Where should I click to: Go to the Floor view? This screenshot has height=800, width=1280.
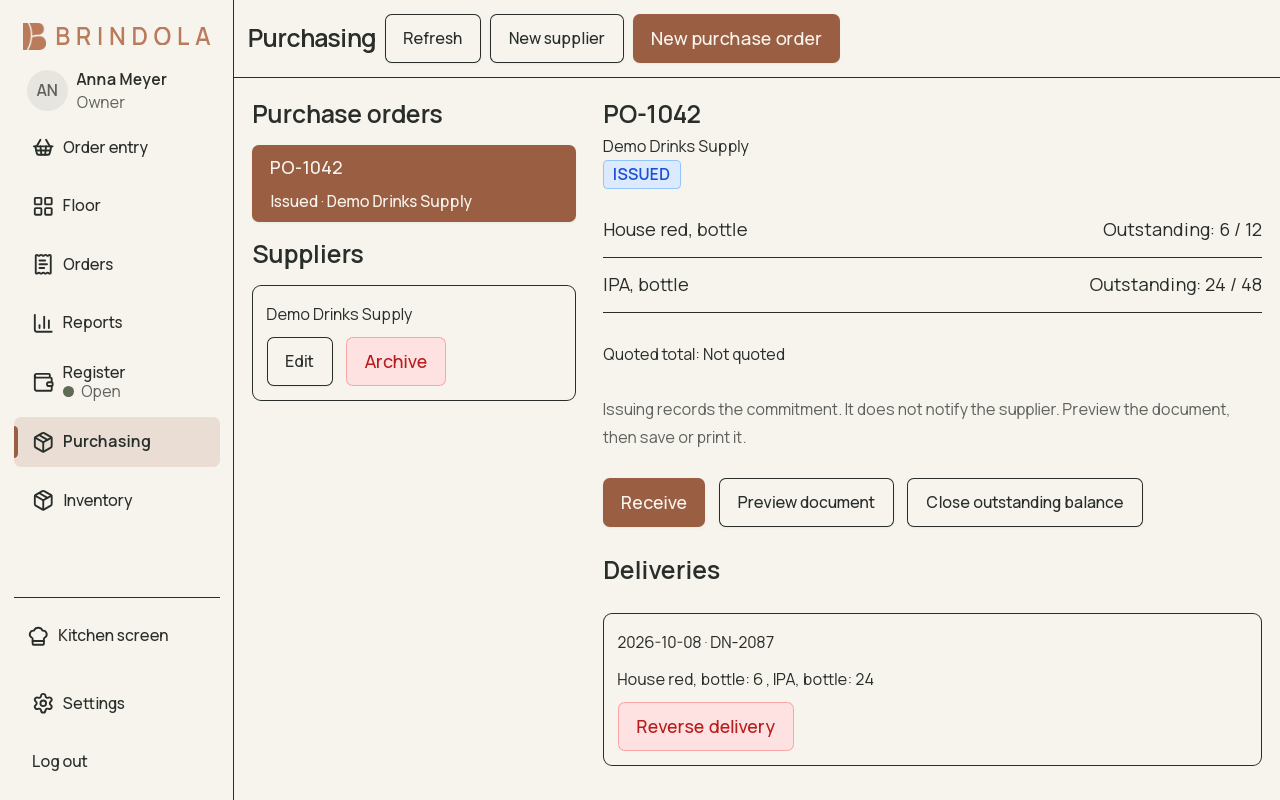click(117, 206)
